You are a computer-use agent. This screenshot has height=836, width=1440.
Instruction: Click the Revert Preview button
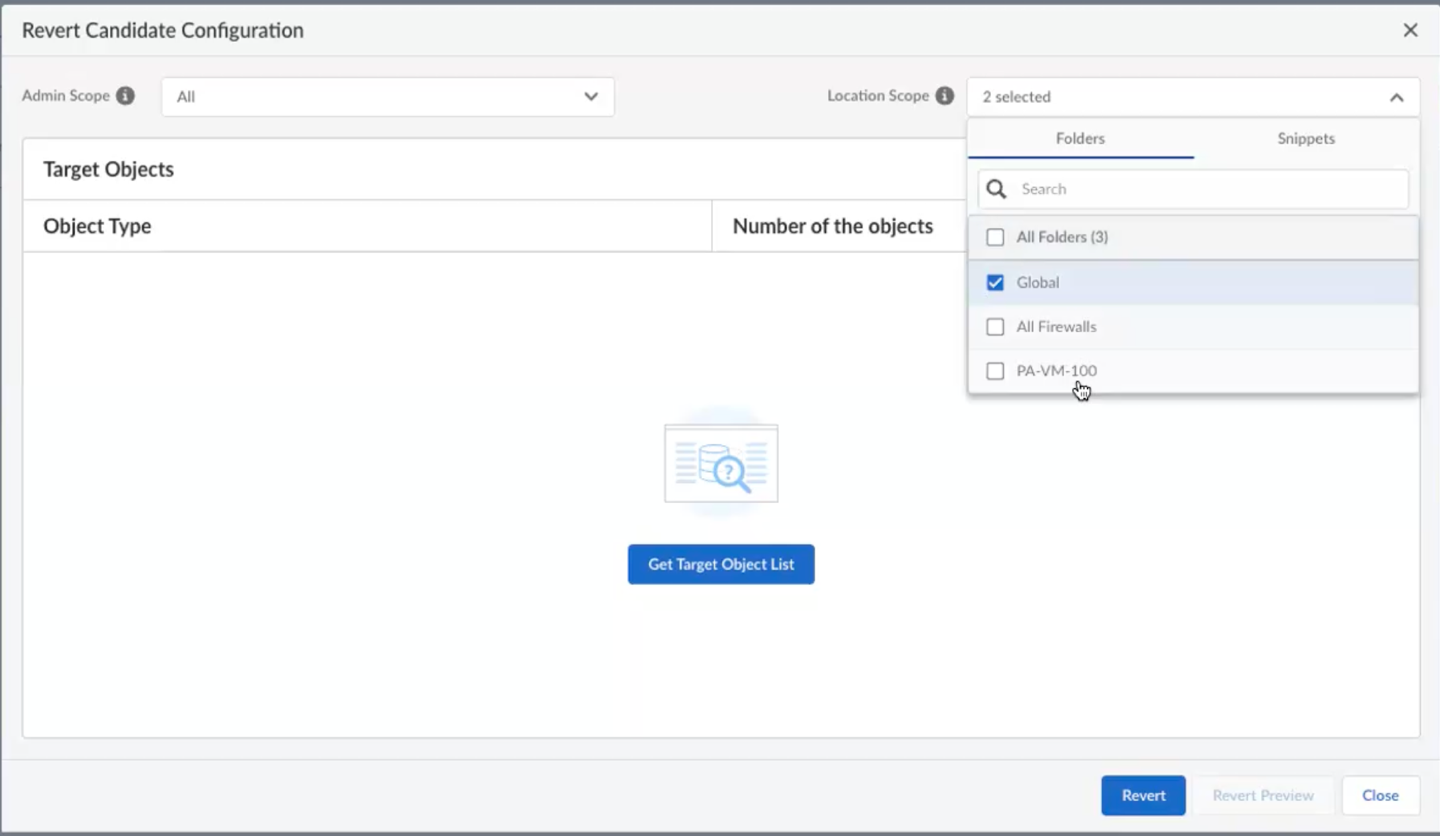1263,796
